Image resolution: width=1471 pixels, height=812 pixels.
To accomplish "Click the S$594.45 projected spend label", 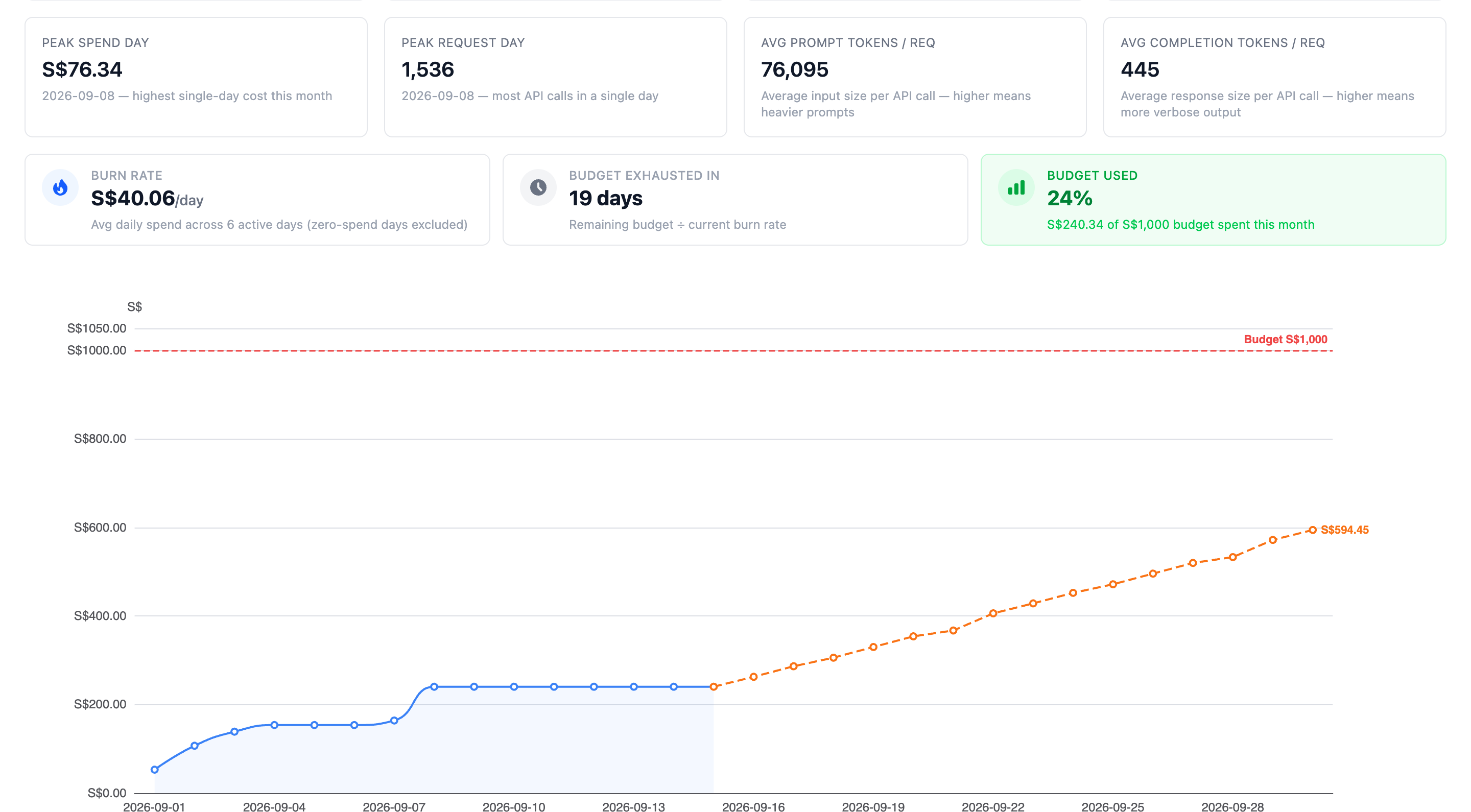I will pyautogui.click(x=1344, y=530).
